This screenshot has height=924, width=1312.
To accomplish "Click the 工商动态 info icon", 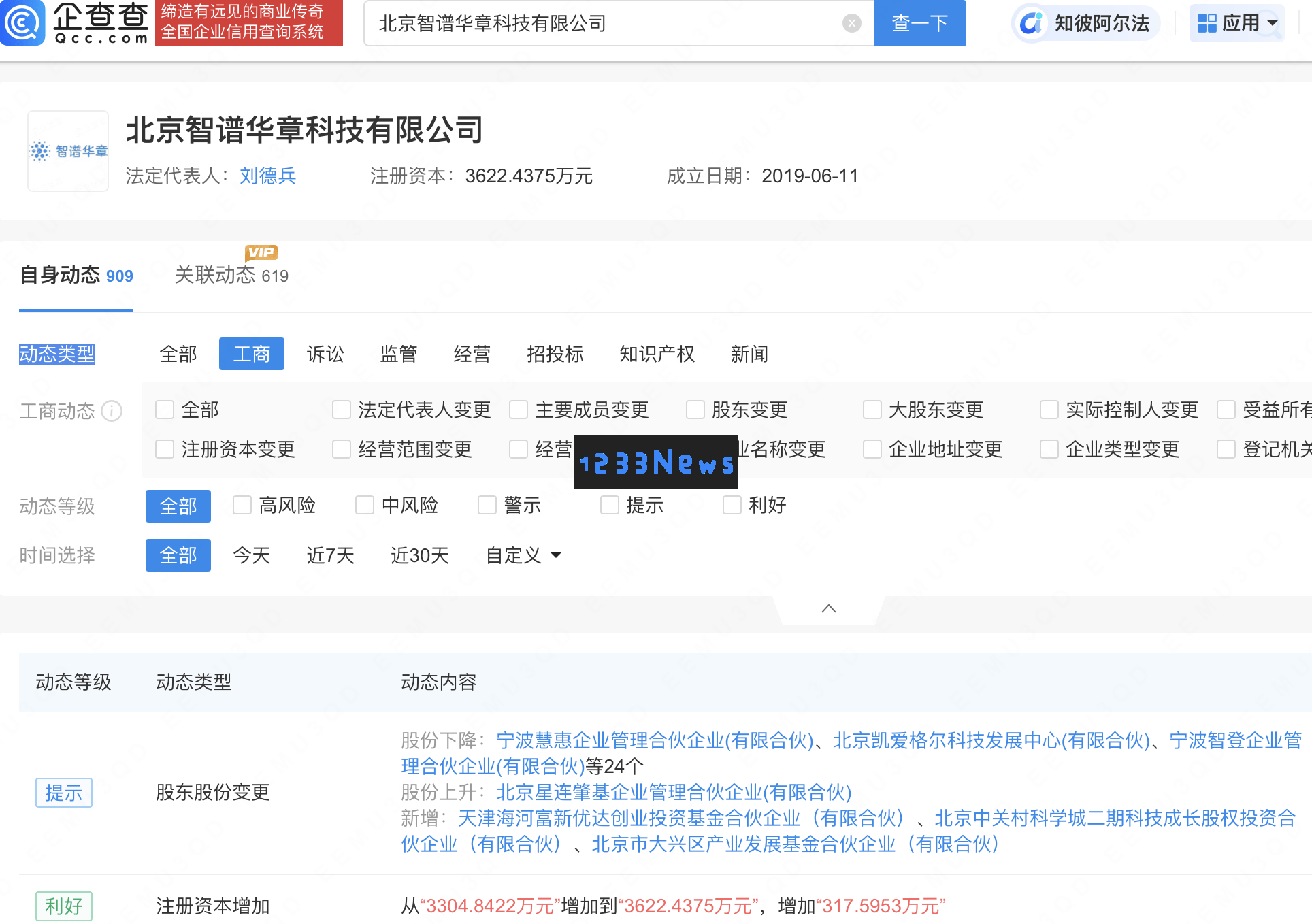I will coord(112,411).
